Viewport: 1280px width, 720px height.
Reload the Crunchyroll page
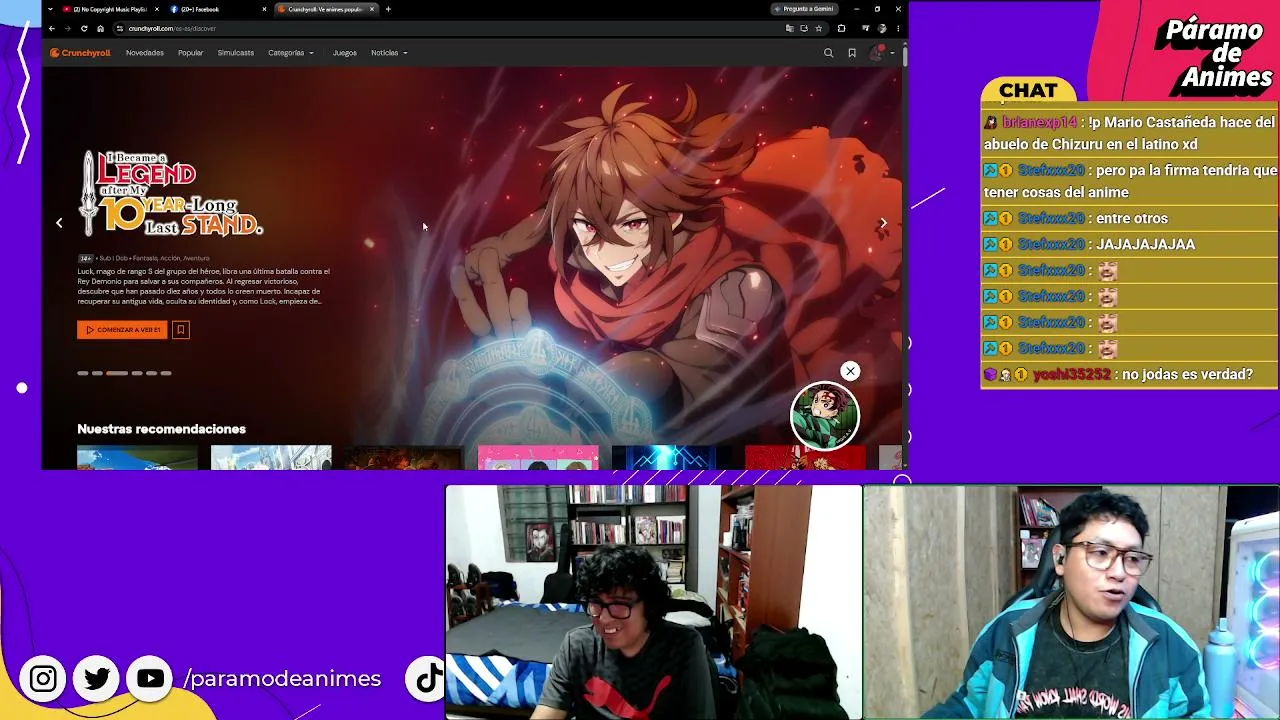point(84,28)
